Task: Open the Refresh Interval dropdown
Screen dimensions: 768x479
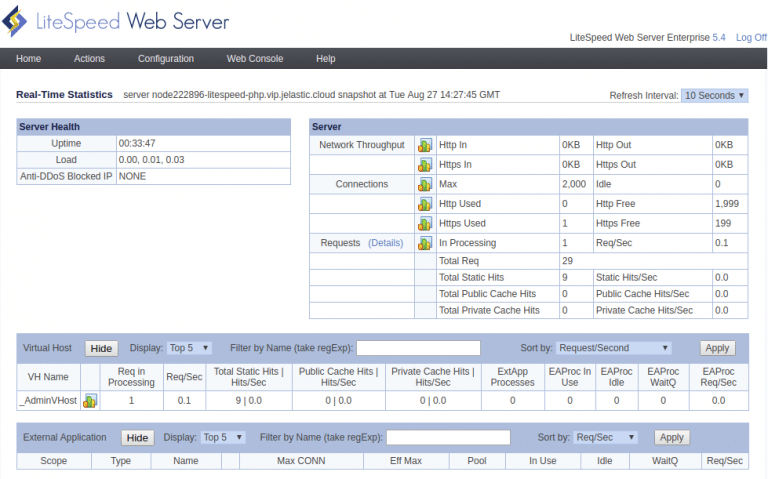Action: pos(714,96)
